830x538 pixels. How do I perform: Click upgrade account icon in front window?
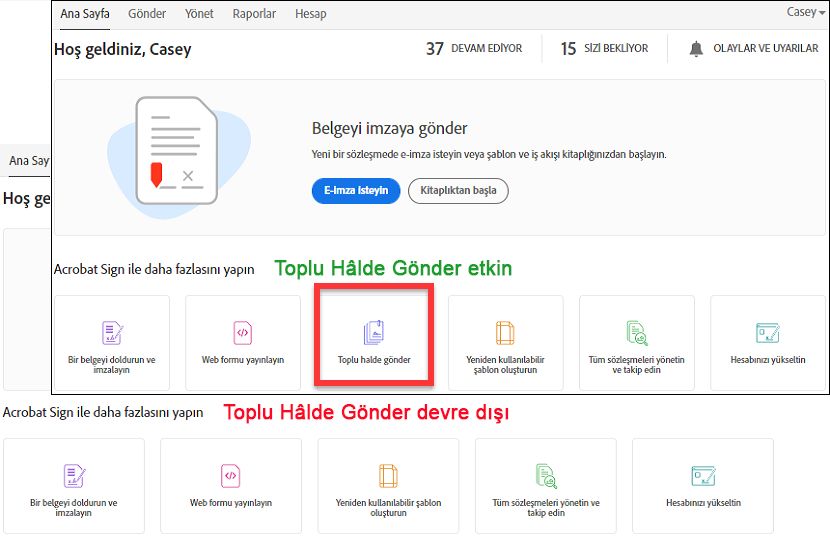tap(768, 333)
